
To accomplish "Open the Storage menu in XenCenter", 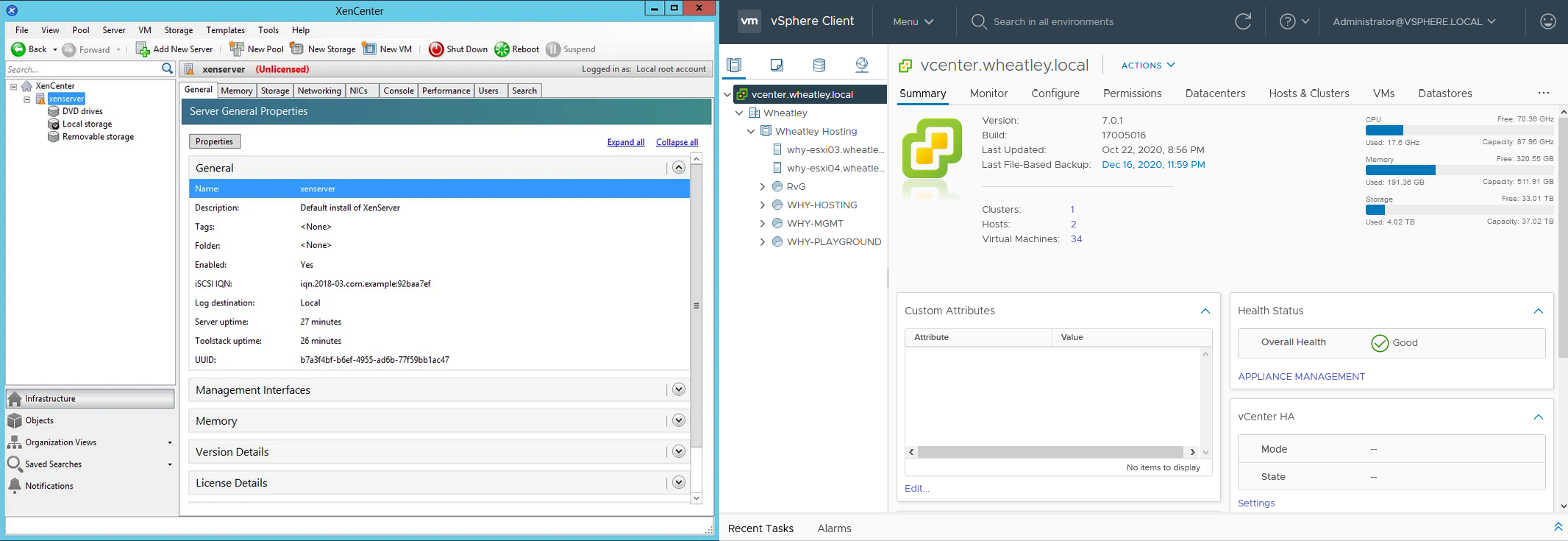I will pos(179,30).
